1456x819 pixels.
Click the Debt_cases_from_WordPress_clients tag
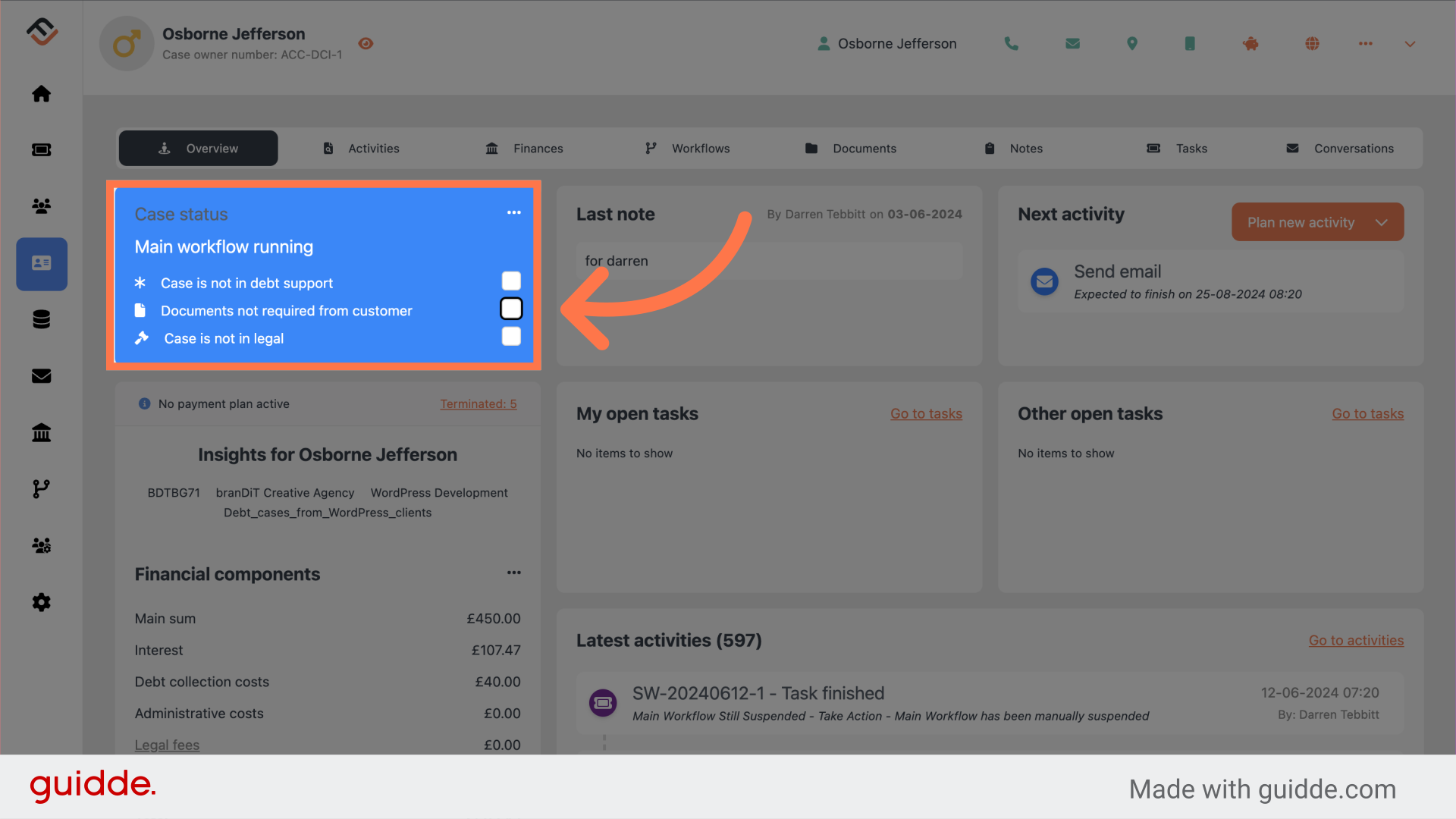pyautogui.click(x=328, y=513)
